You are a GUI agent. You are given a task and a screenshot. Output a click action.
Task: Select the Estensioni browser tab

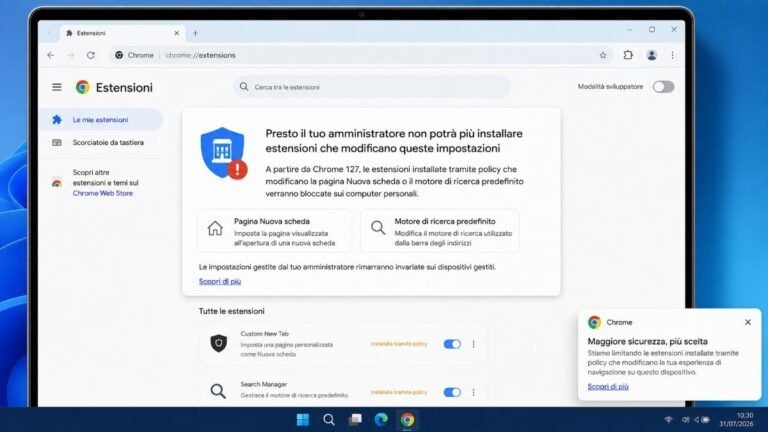click(122, 33)
